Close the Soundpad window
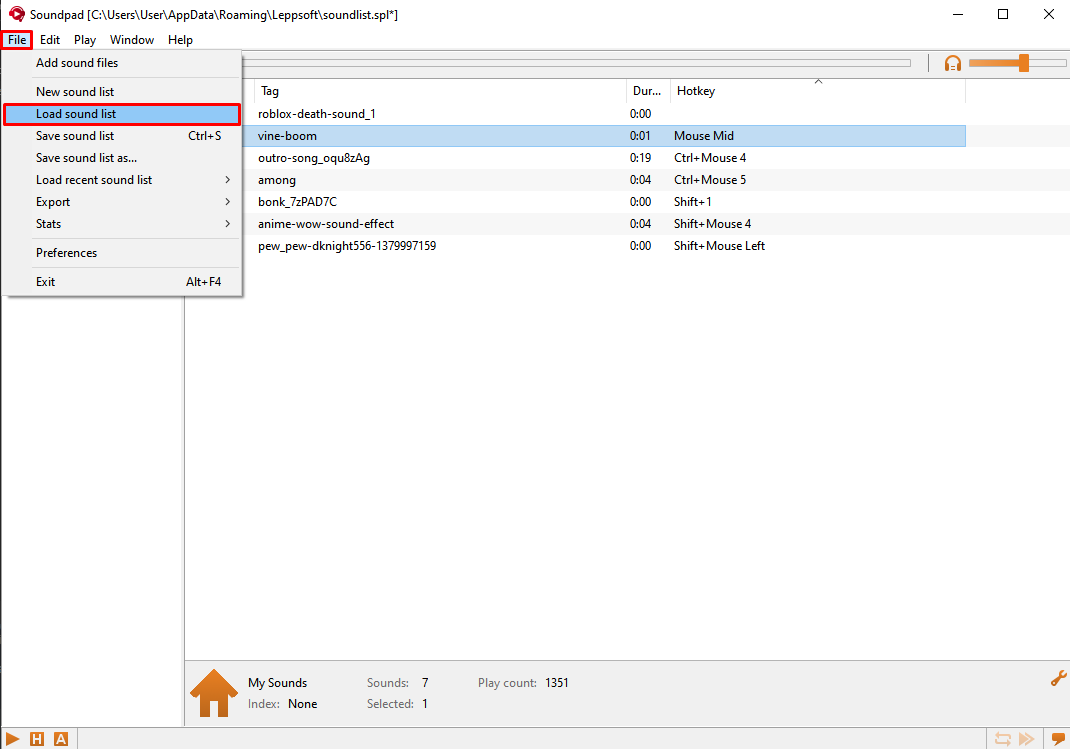The width and height of the screenshot is (1070, 749). 1048,14
